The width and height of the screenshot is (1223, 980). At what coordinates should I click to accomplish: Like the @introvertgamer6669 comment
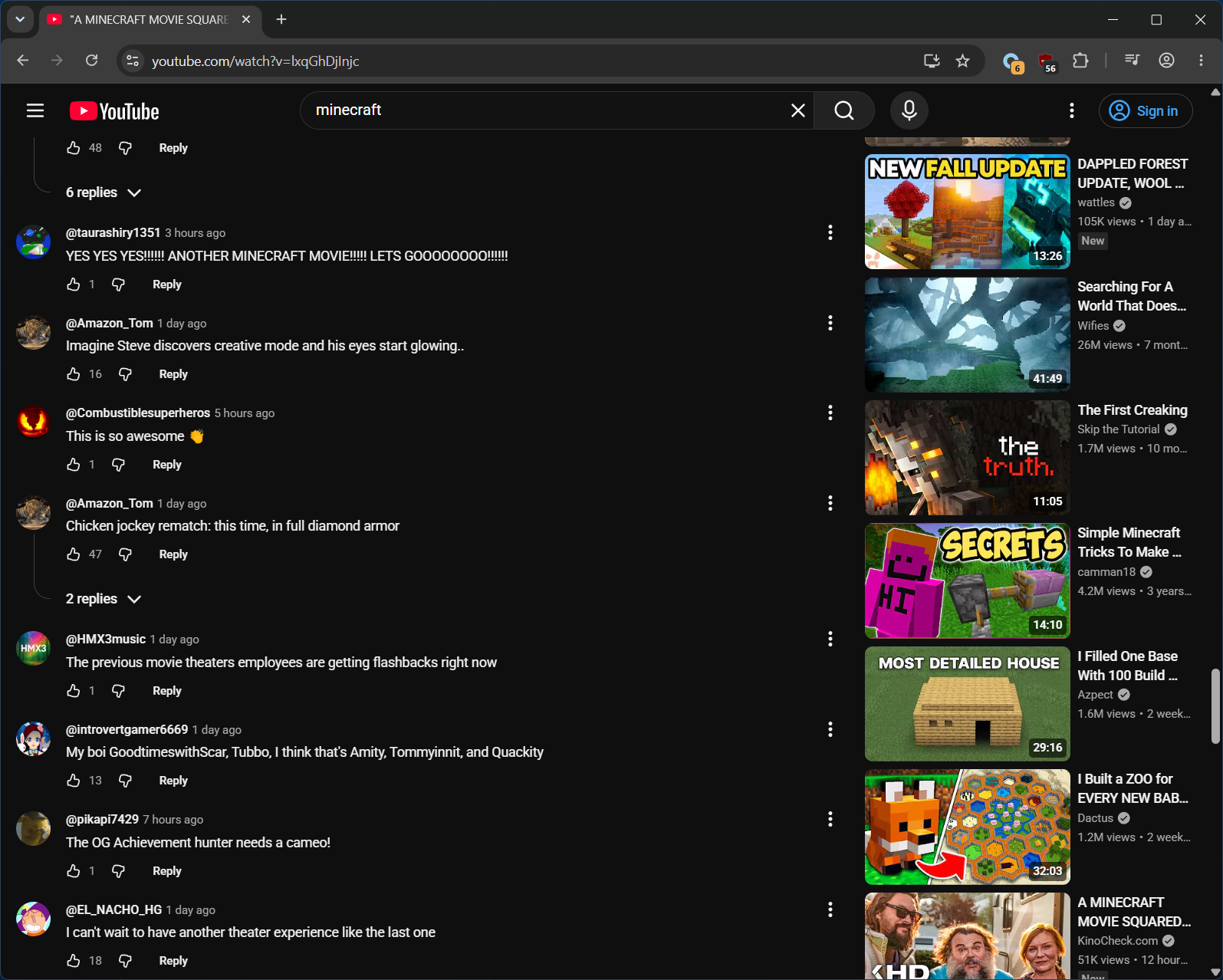pyautogui.click(x=74, y=781)
